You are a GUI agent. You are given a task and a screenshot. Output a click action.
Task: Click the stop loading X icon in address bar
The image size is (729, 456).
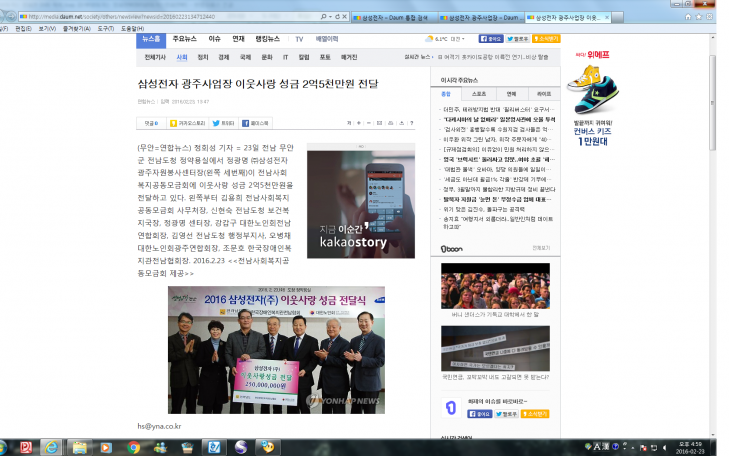click(x=345, y=17)
